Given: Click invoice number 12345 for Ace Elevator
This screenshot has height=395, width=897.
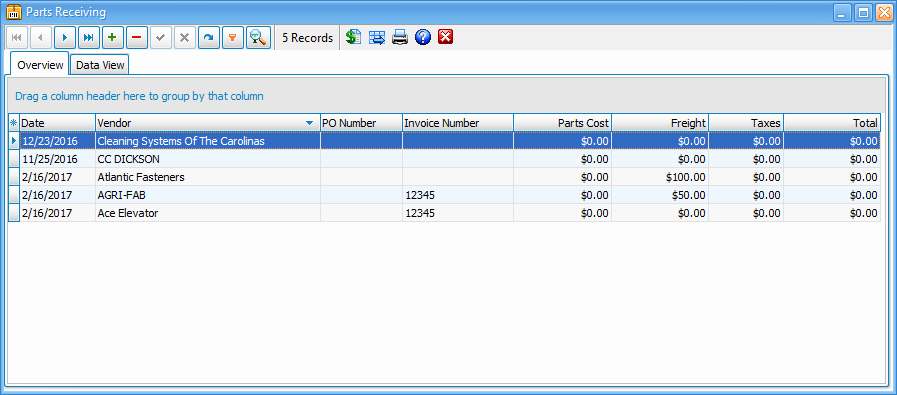Looking at the screenshot, I should [458, 214].
